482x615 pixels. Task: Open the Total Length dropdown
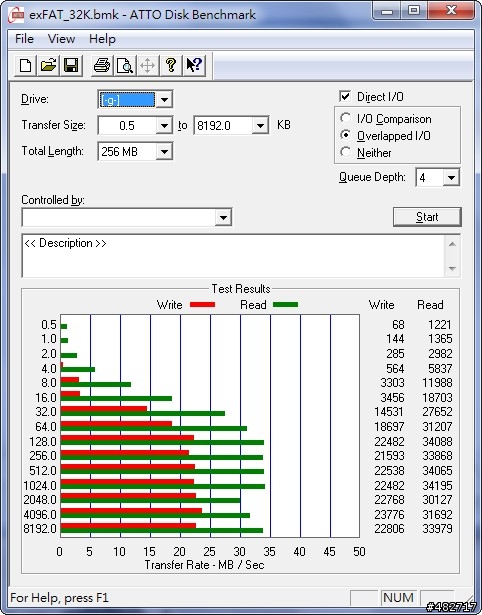164,151
